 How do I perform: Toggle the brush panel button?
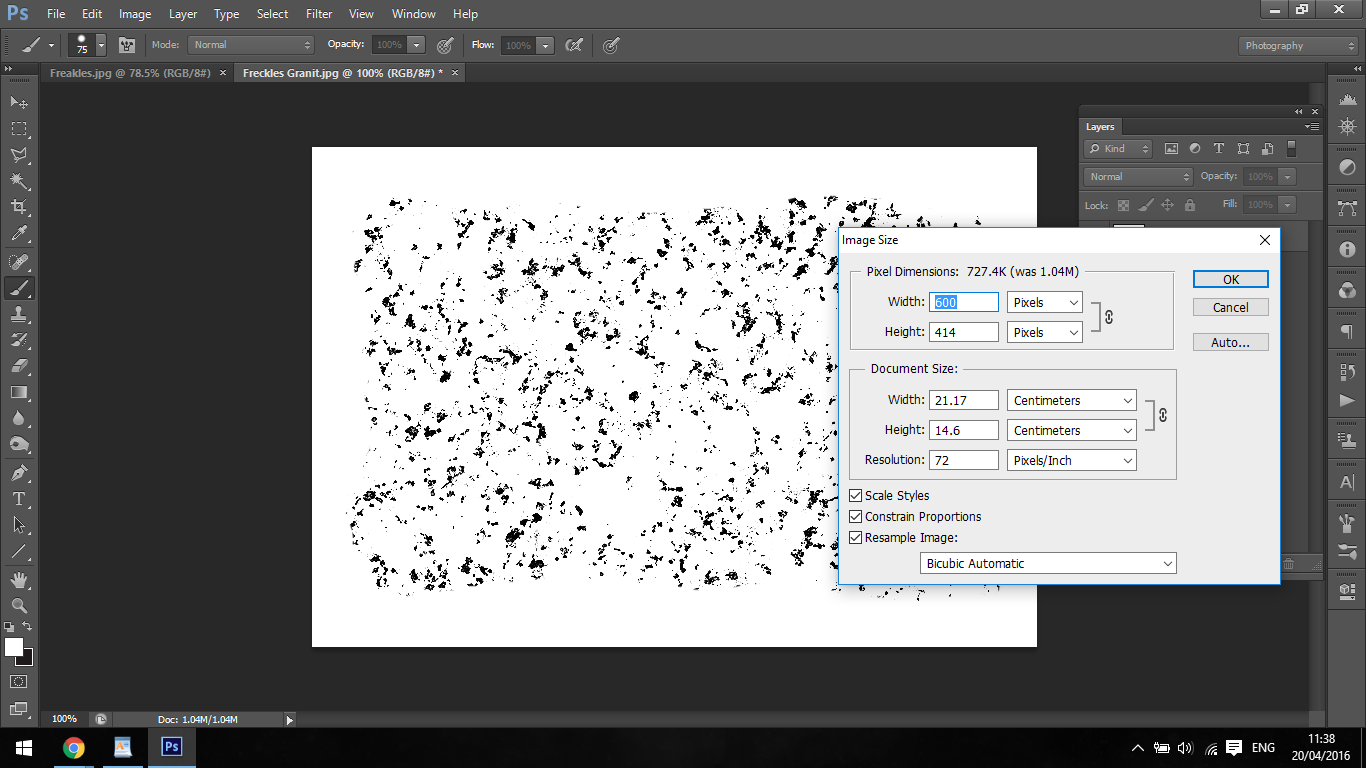[x=127, y=45]
